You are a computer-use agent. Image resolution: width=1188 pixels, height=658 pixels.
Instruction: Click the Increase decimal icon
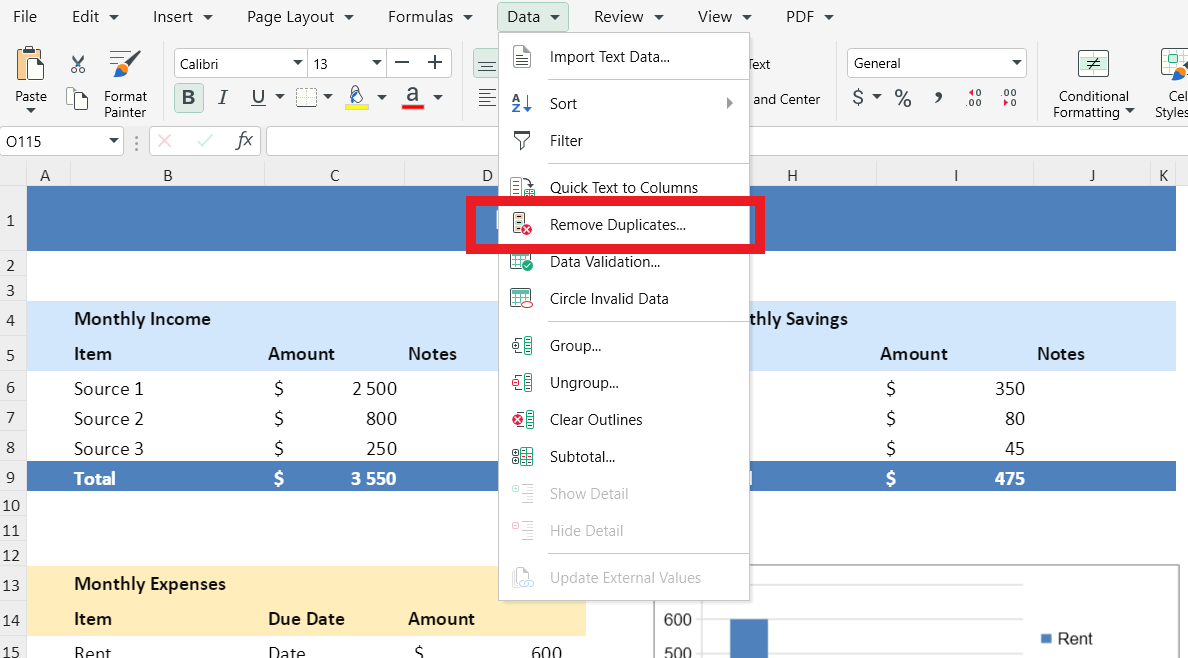click(x=974, y=98)
